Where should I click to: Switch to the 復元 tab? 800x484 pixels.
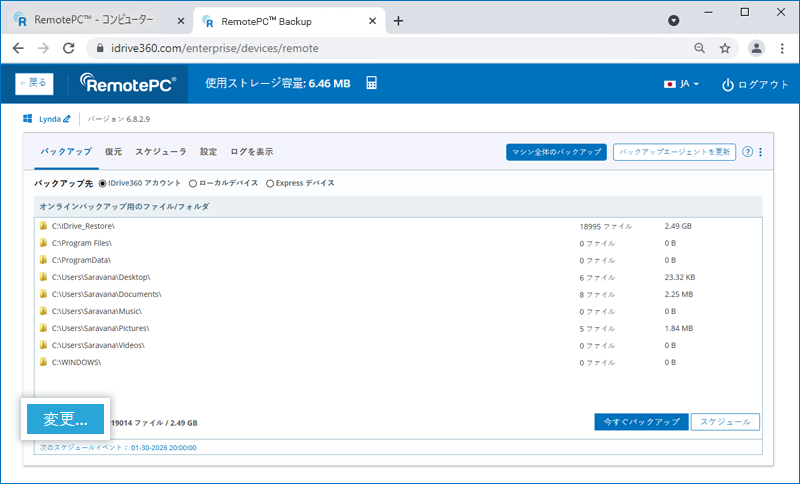pos(113,151)
